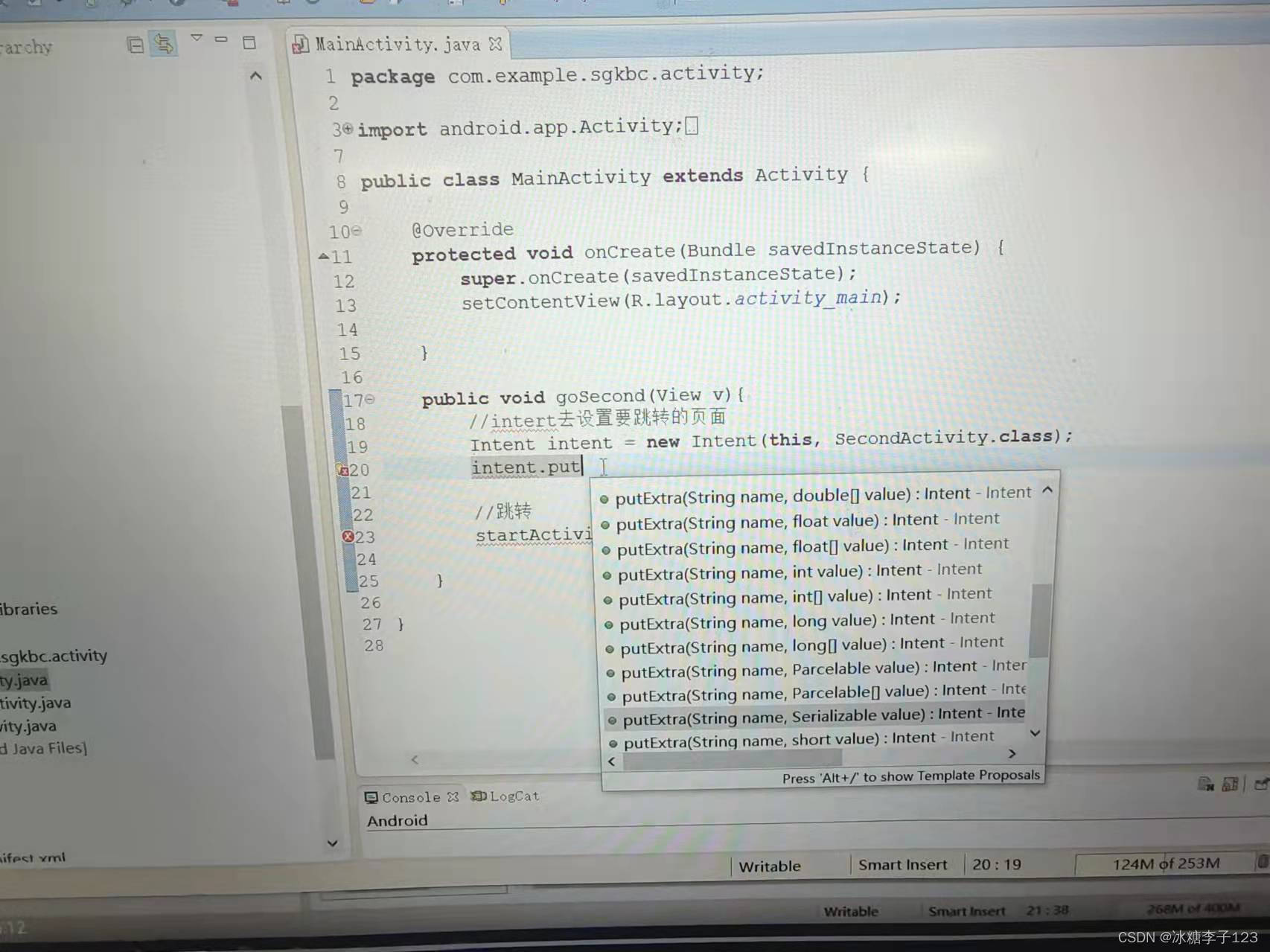Close the MainActivity.java tab
Screen dimensions: 1270x952
[495, 45]
